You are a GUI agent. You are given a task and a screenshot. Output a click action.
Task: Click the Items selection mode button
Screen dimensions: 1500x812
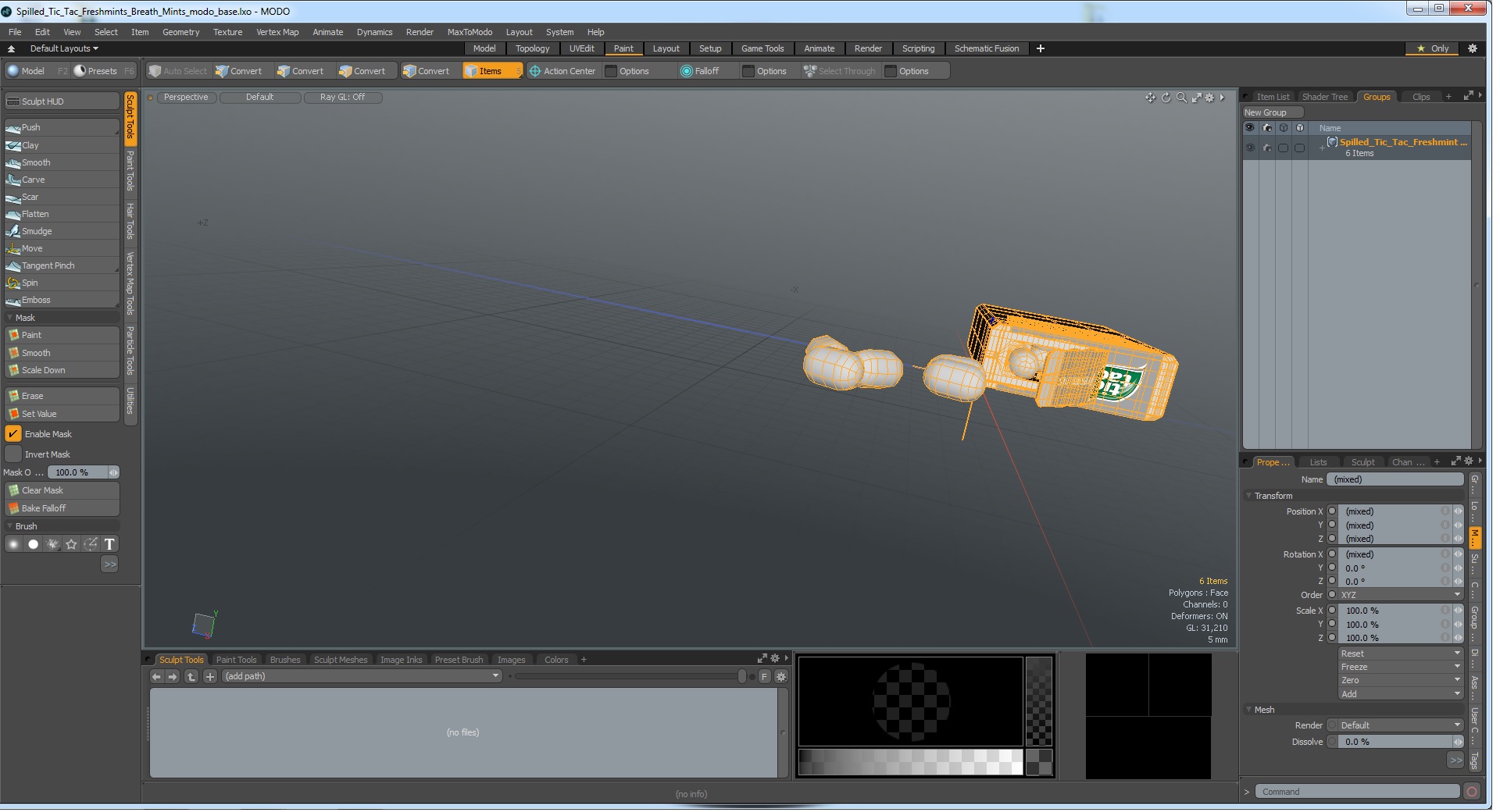[492, 71]
